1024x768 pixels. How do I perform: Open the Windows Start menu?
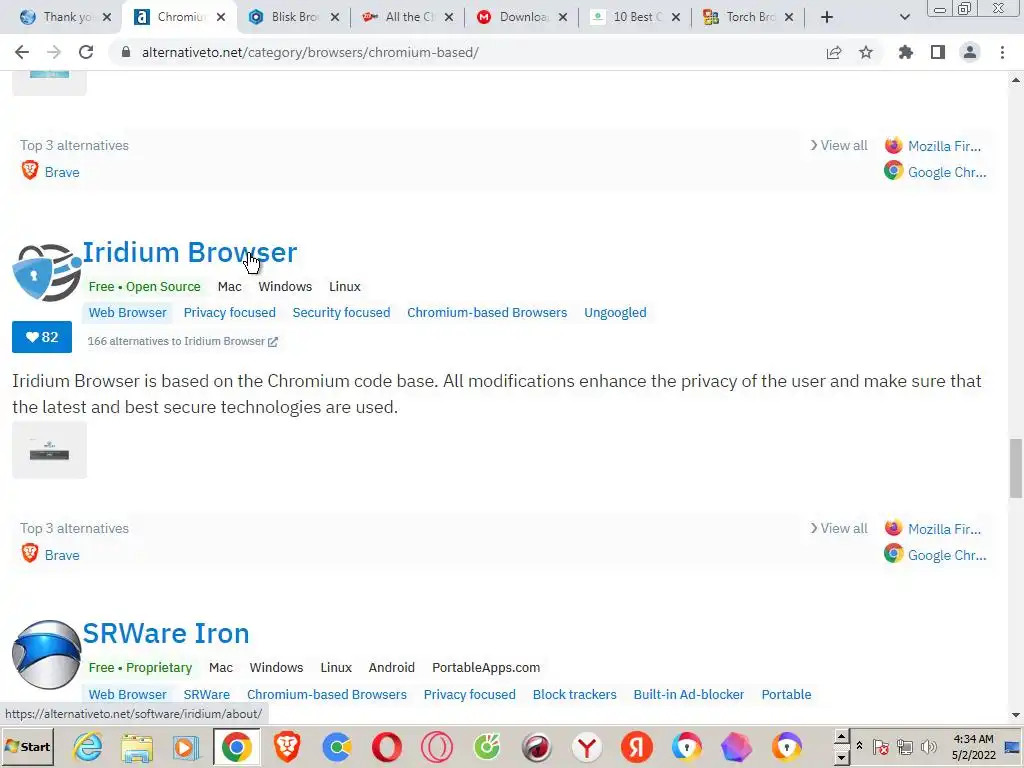(27, 746)
